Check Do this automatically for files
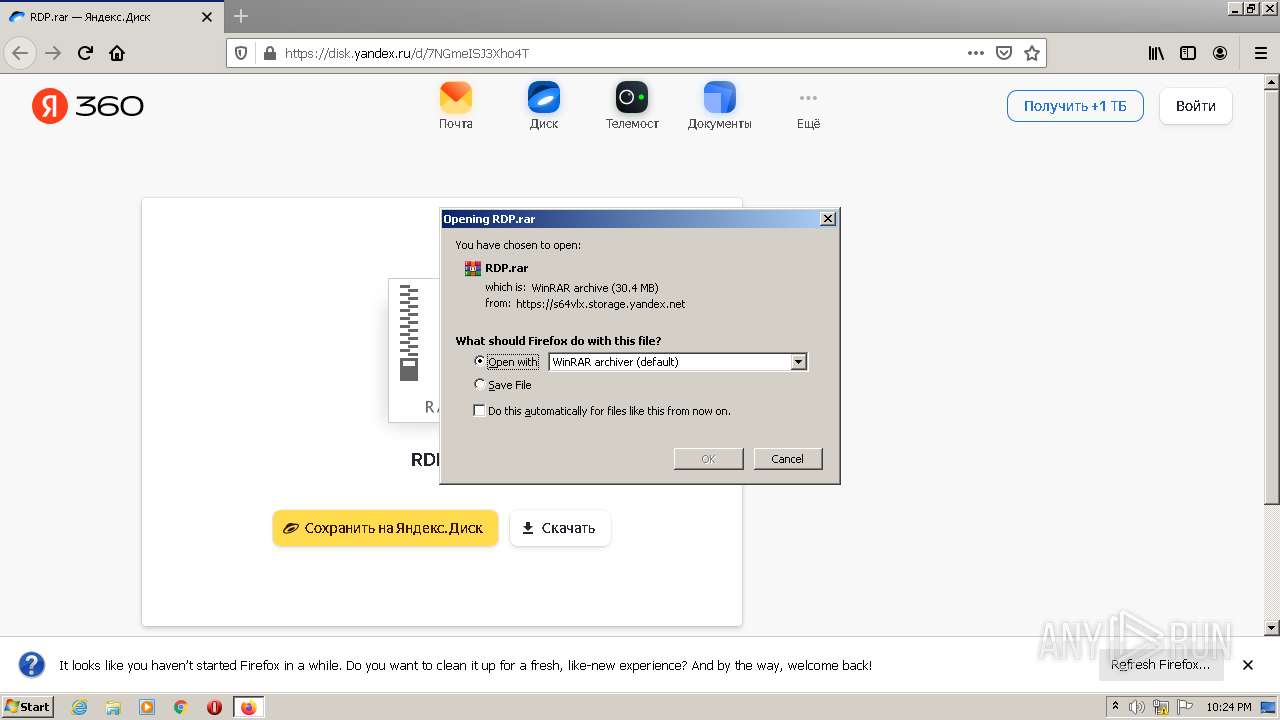The width and height of the screenshot is (1280, 720). tap(479, 411)
